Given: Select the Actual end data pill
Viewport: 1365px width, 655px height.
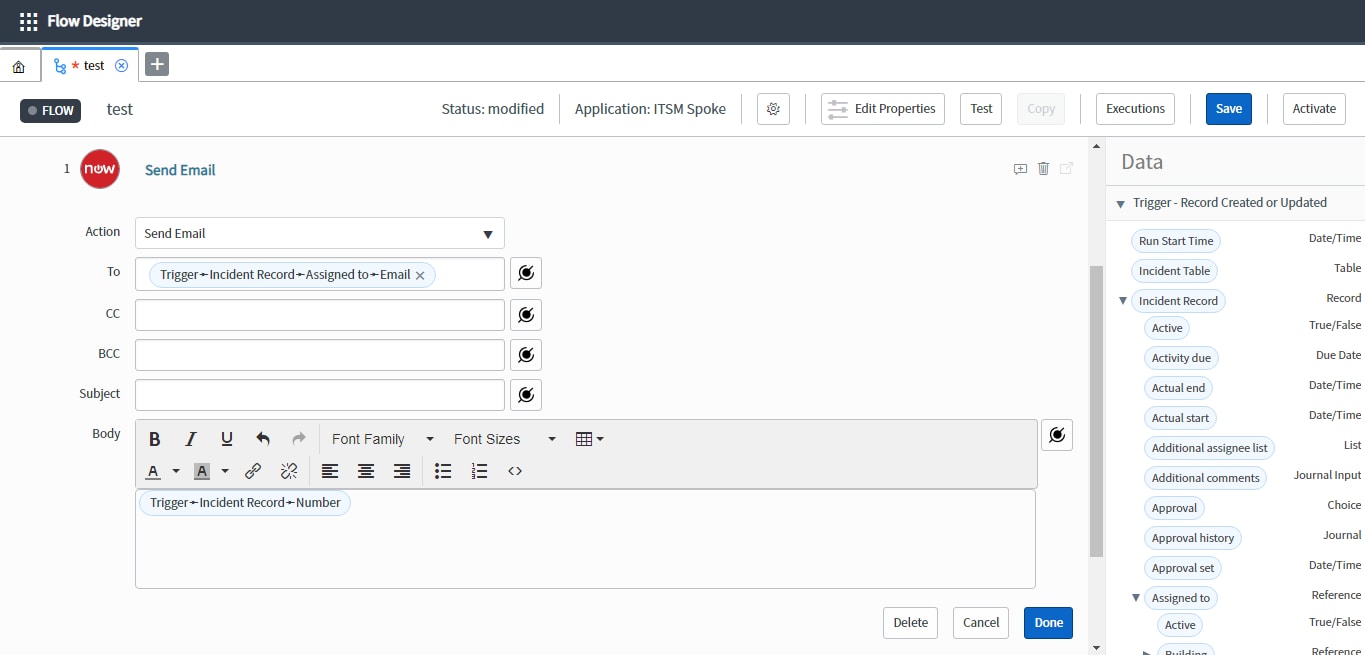Looking at the screenshot, I should point(1178,388).
